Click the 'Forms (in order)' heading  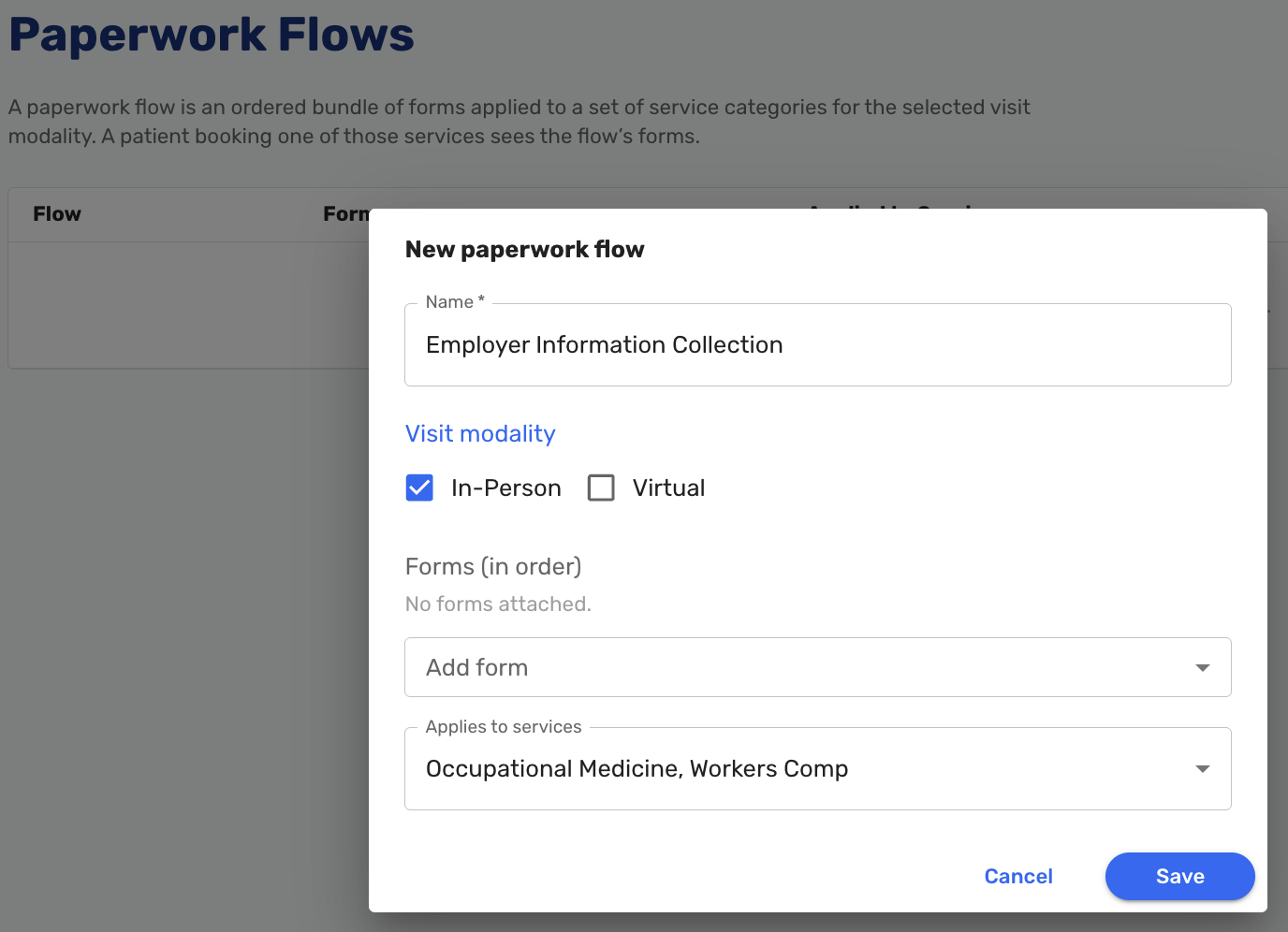(x=493, y=566)
